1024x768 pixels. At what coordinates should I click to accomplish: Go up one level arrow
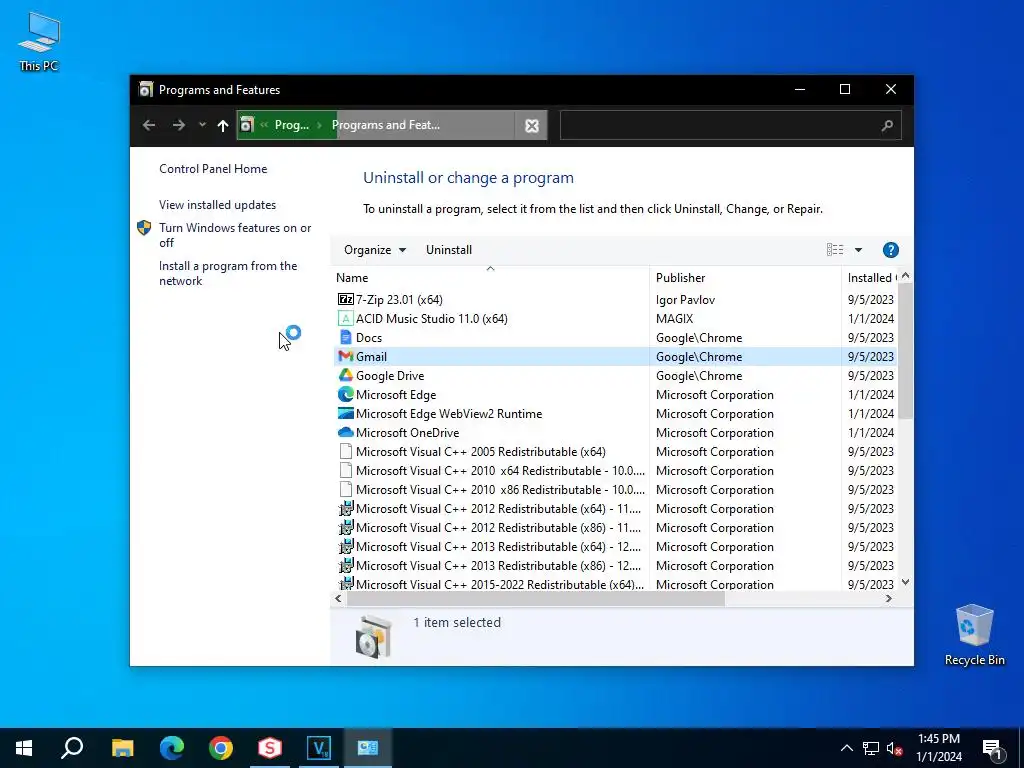[x=223, y=125]
